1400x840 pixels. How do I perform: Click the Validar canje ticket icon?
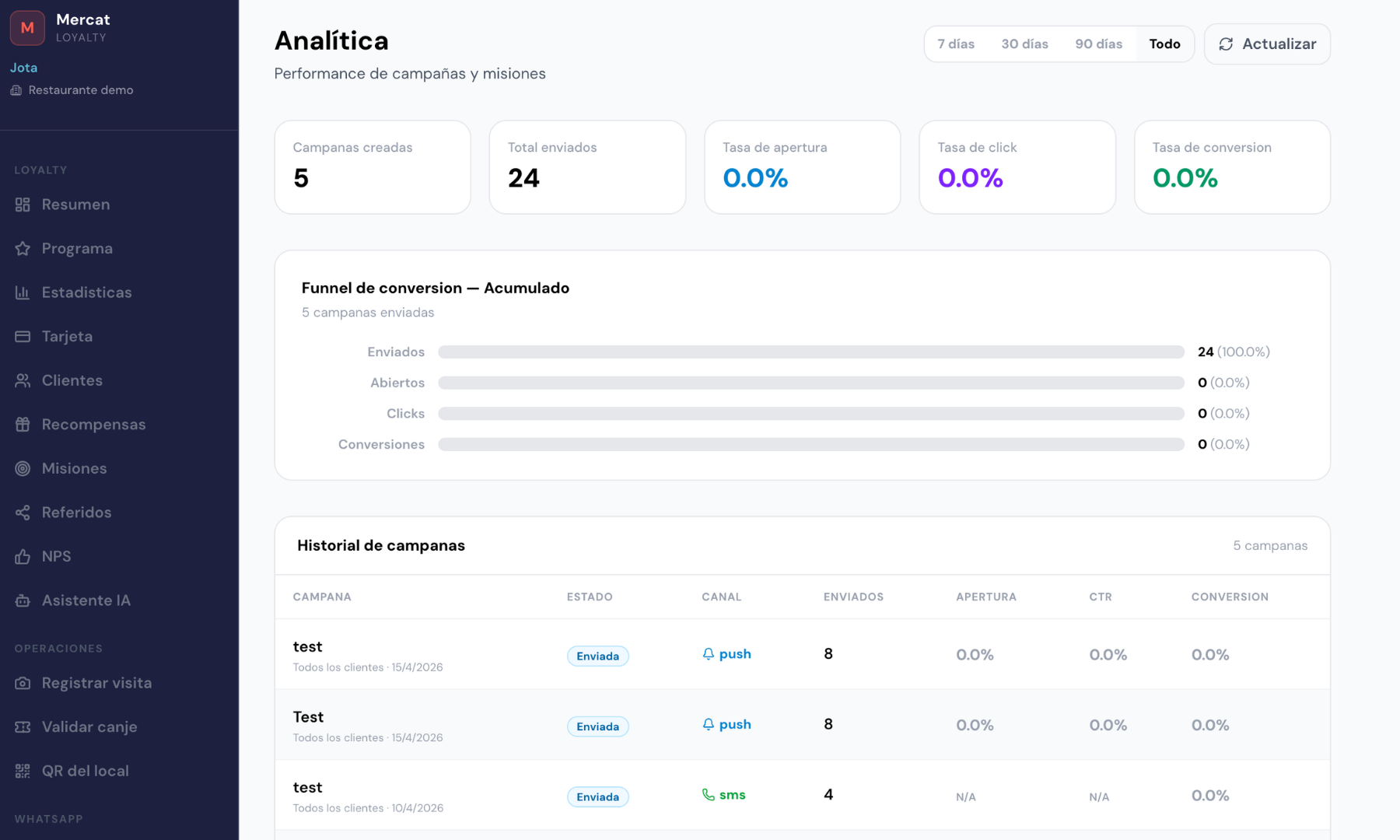coord(23,726)
